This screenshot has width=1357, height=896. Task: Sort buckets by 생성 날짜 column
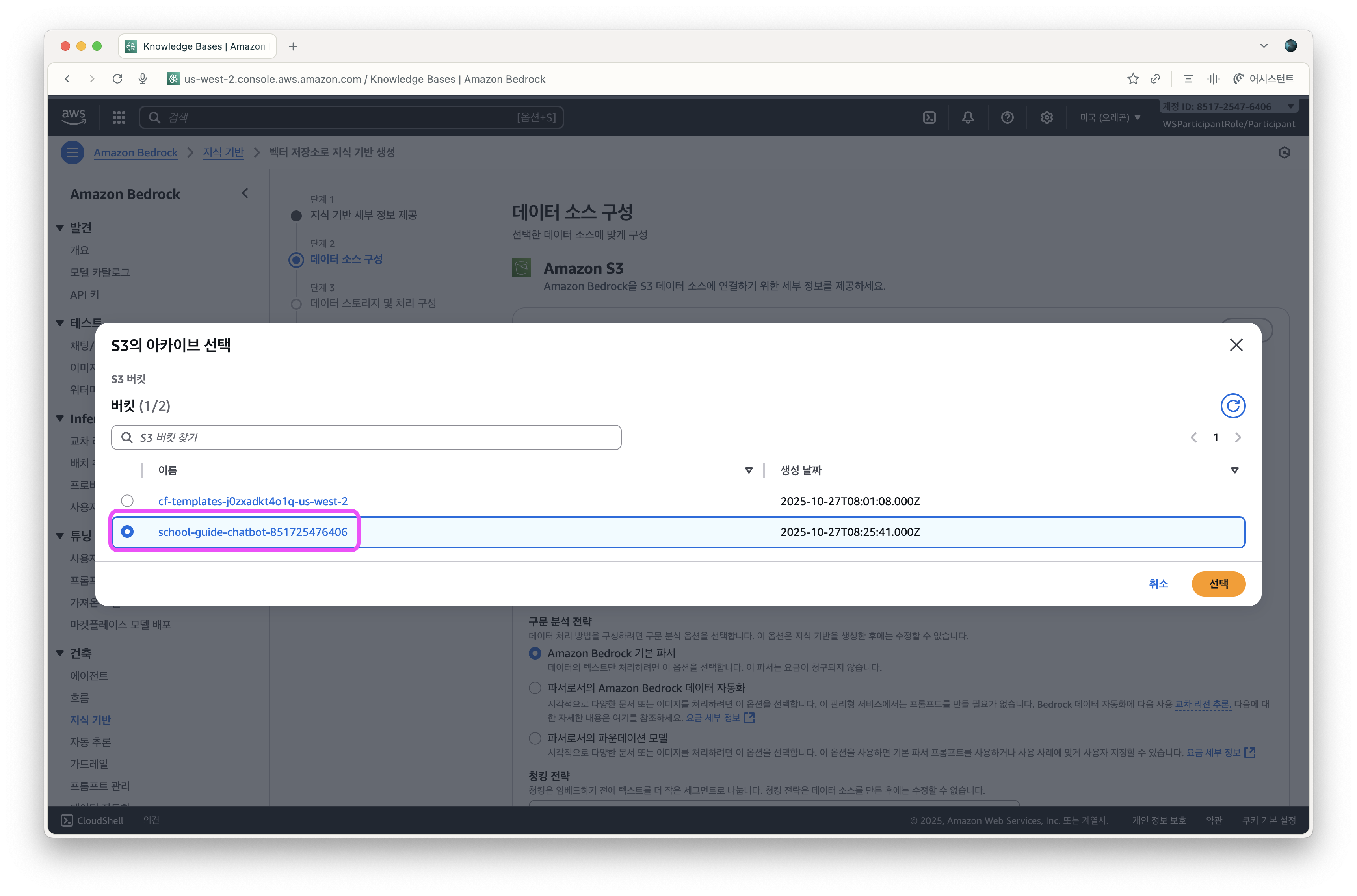(1234, 470)
